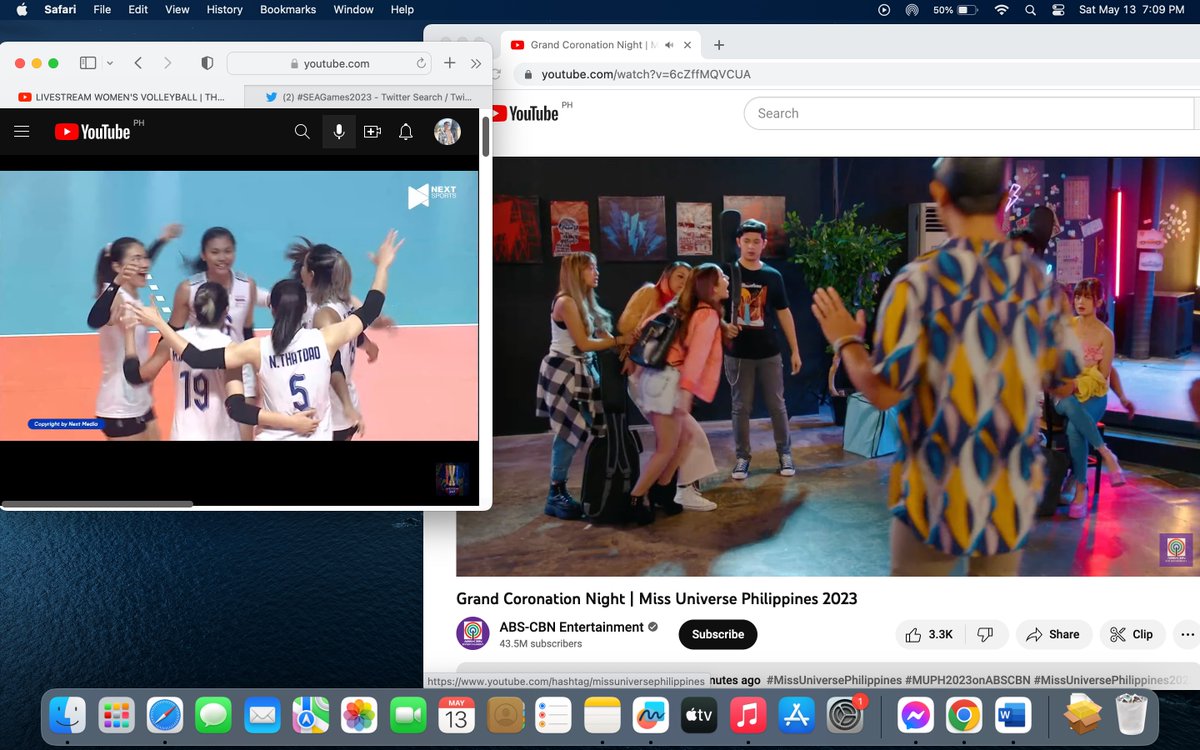
Task: Open the File menu
Action: tap(102, 9)
